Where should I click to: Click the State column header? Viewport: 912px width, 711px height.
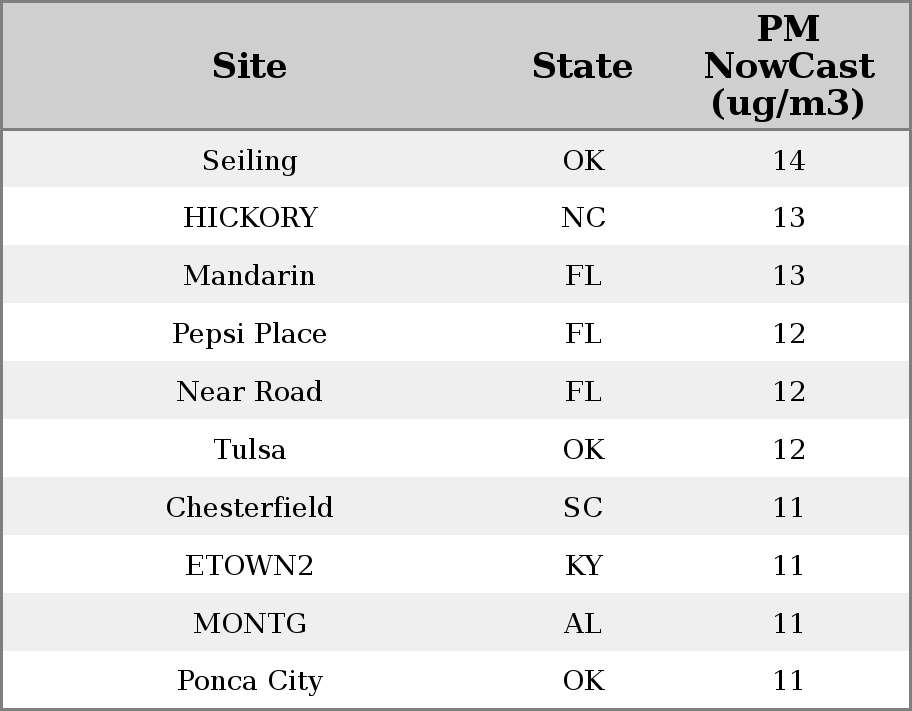tap(583, 67)
